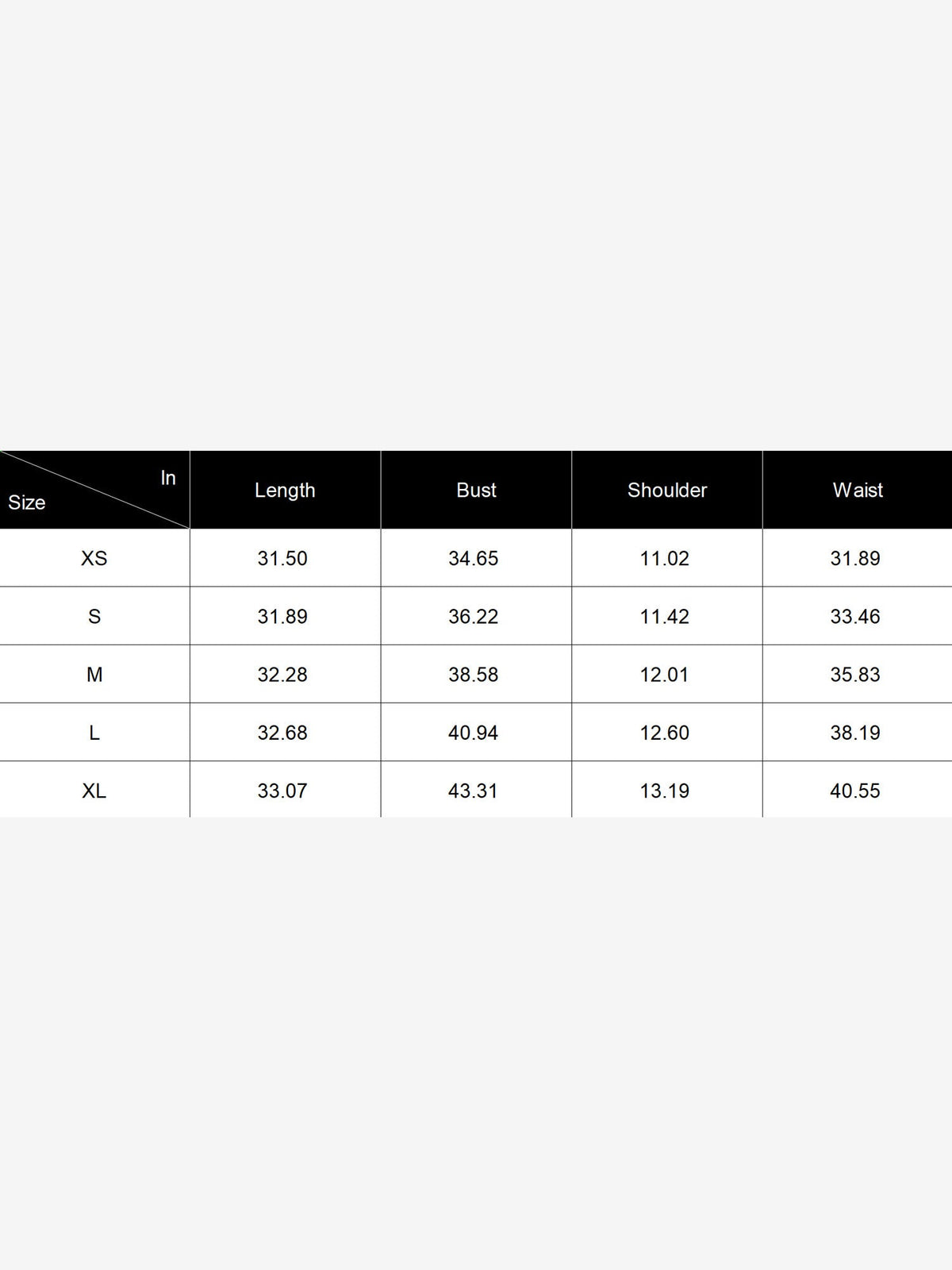Click the XS length value 31.50

[x=282, y=558]
